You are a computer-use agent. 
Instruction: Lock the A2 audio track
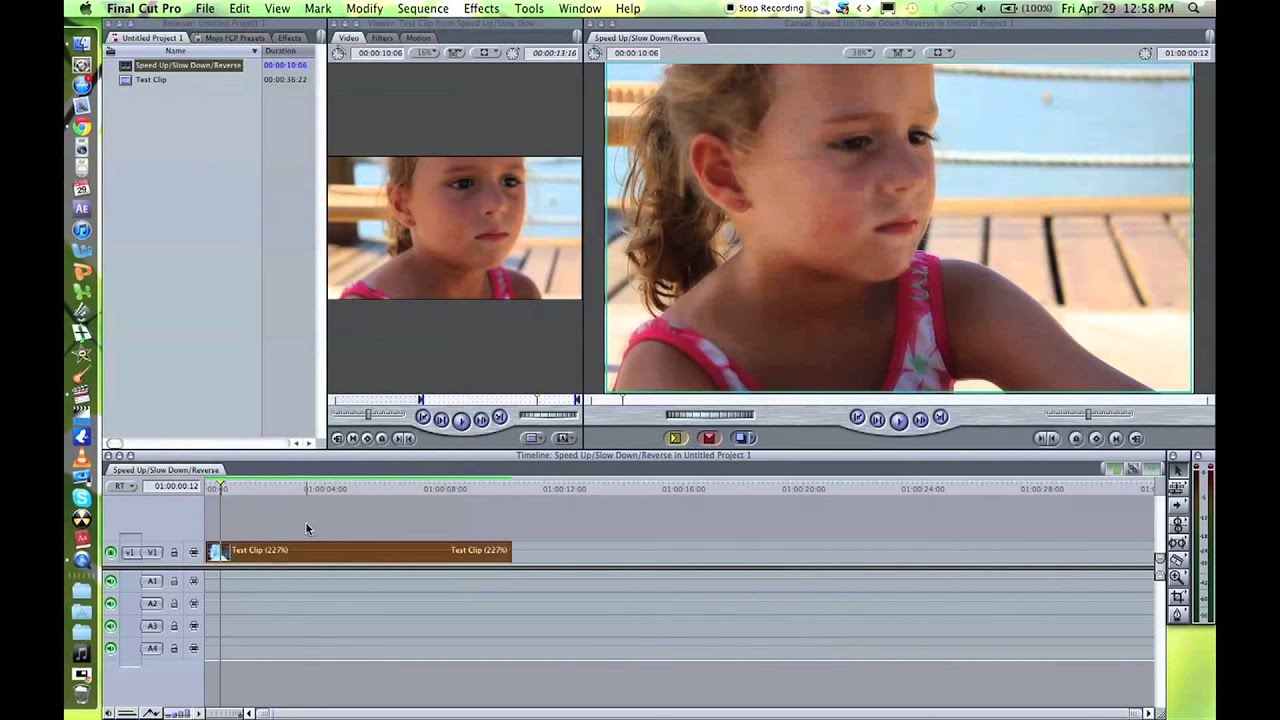pos(174,604)
